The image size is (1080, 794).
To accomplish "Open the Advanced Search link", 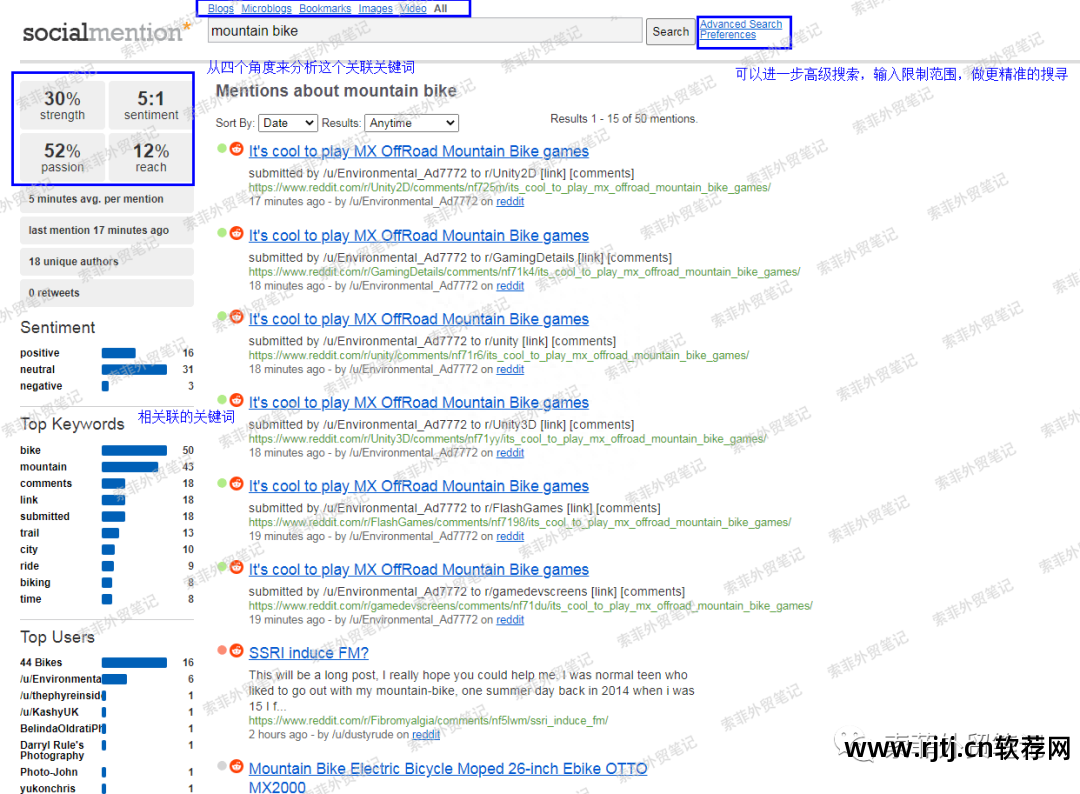I will [x=741, y=24].
